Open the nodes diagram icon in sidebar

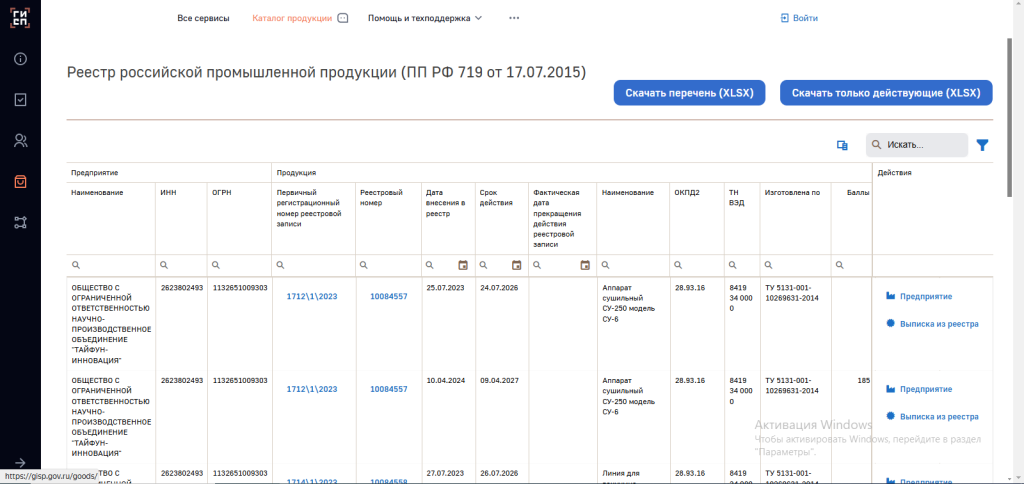[20, 223]
